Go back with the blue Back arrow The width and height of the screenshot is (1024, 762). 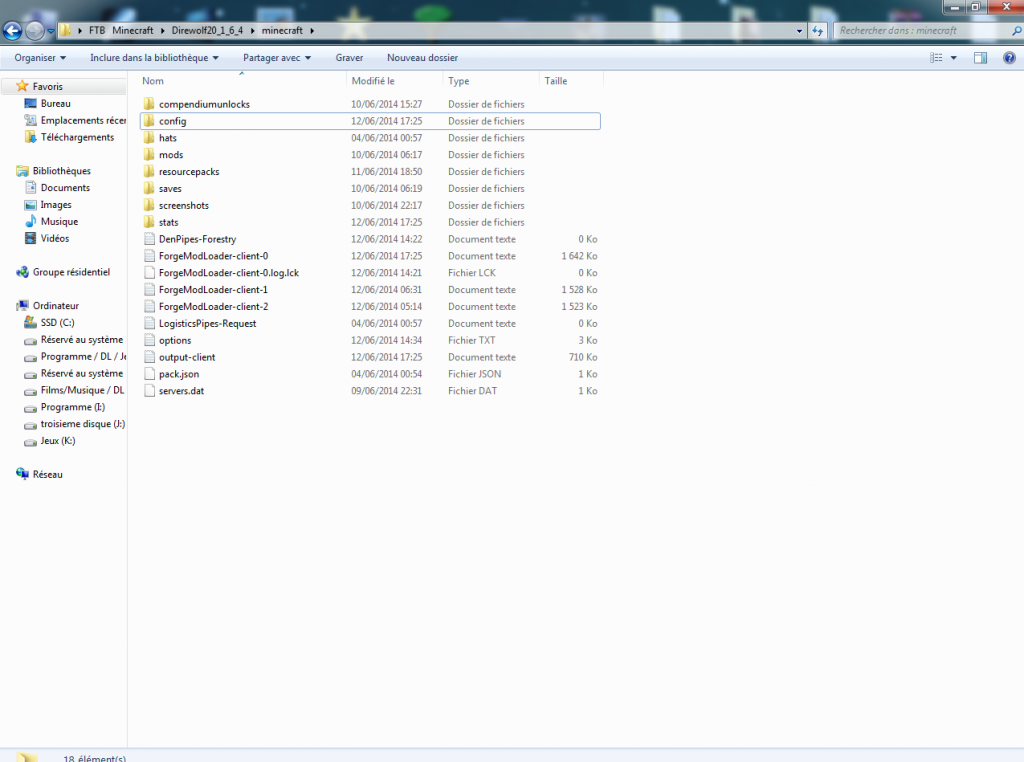(12, 31)
